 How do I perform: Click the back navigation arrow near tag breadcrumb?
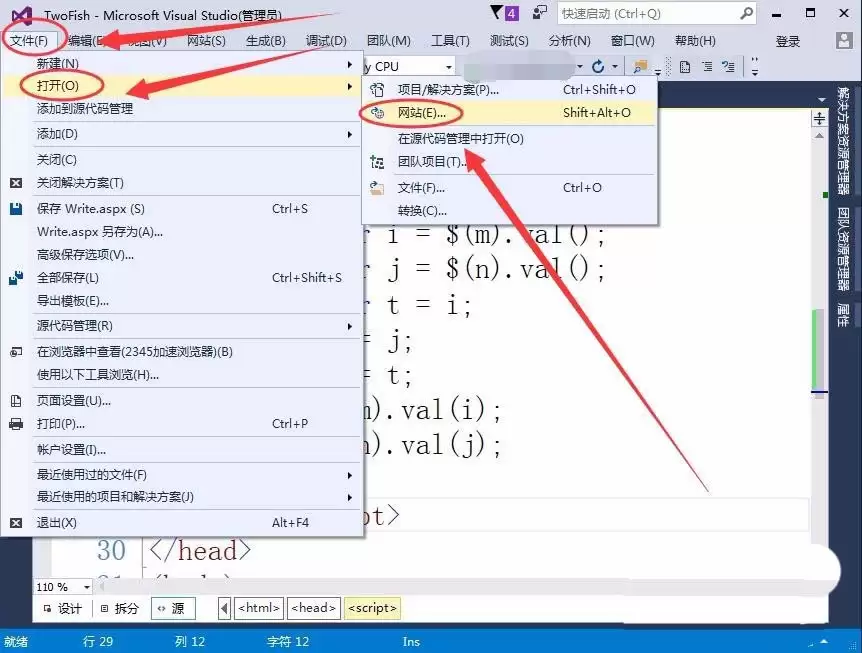(224, 607)
